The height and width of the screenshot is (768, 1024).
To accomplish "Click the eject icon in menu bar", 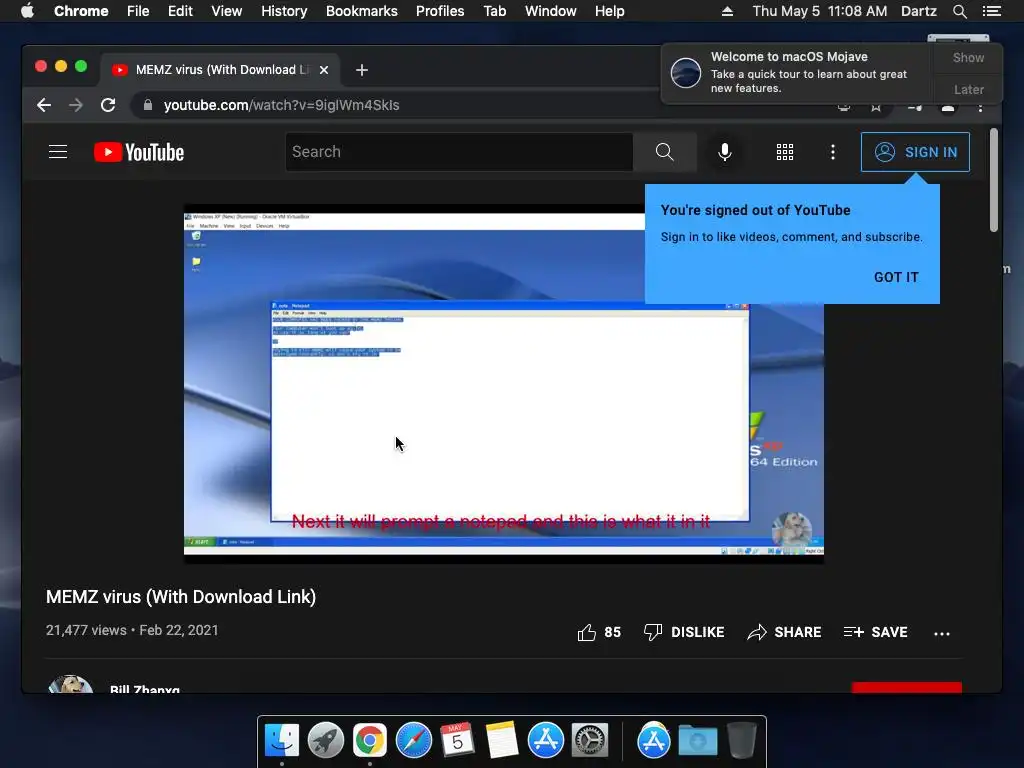I will tap(727, 11).
